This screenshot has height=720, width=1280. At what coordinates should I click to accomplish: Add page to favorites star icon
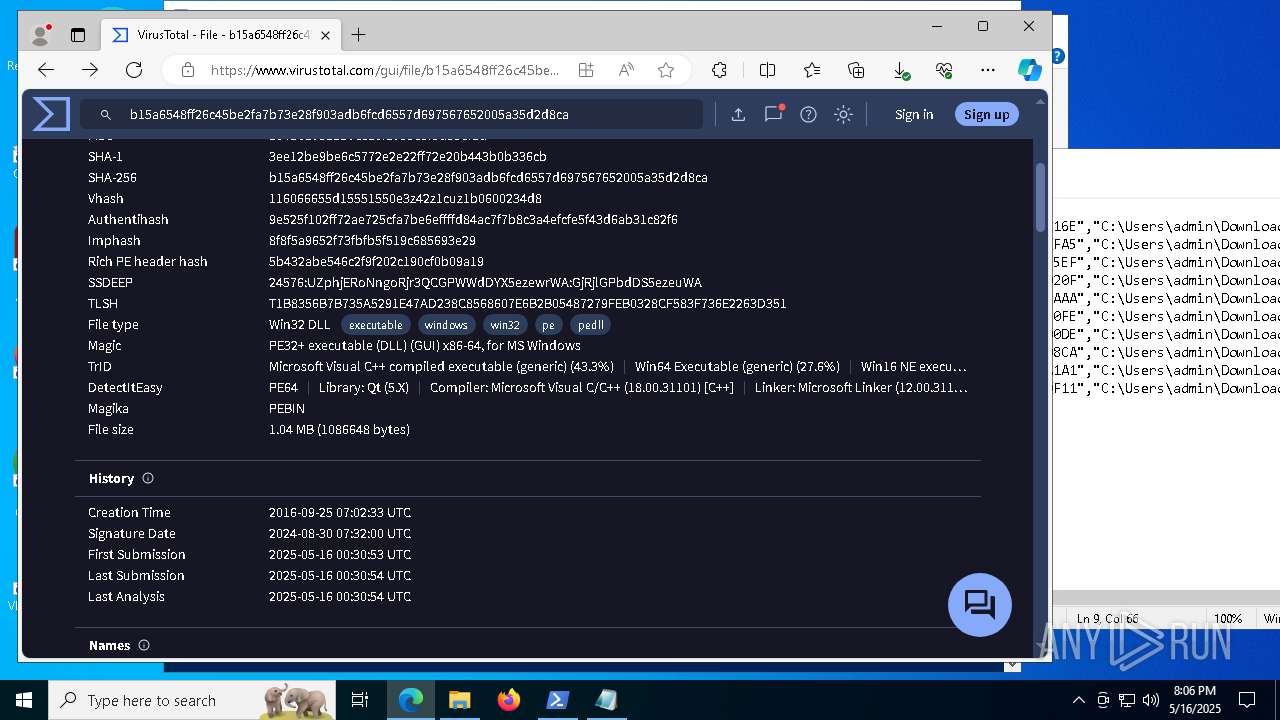pos(666,70)
